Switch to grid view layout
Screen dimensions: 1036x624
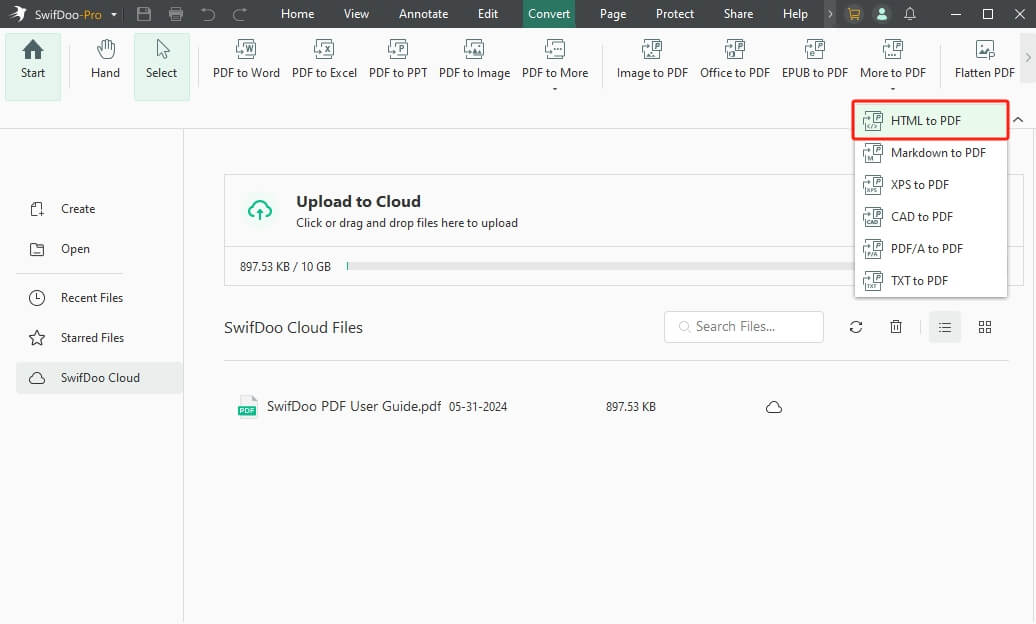point(984,327)
